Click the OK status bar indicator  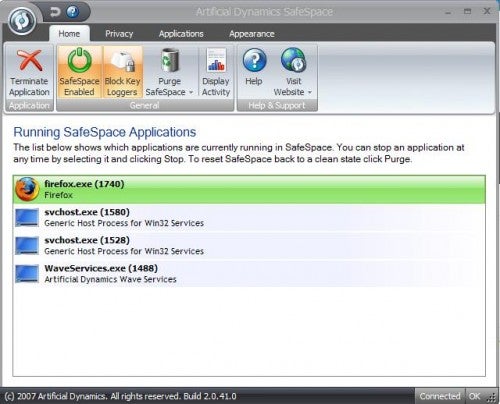click(x=474, y=396)
